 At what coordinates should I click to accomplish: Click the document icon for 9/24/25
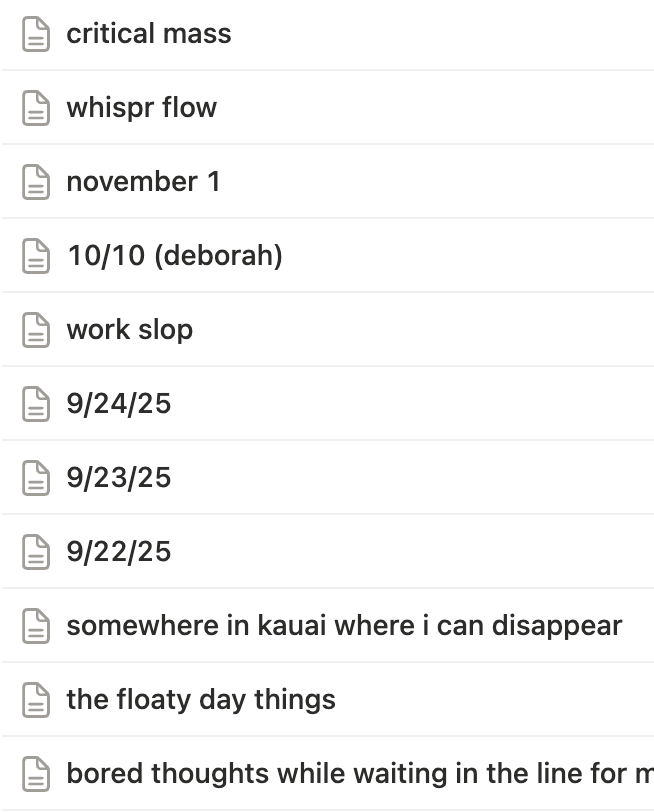pos(36,404)
